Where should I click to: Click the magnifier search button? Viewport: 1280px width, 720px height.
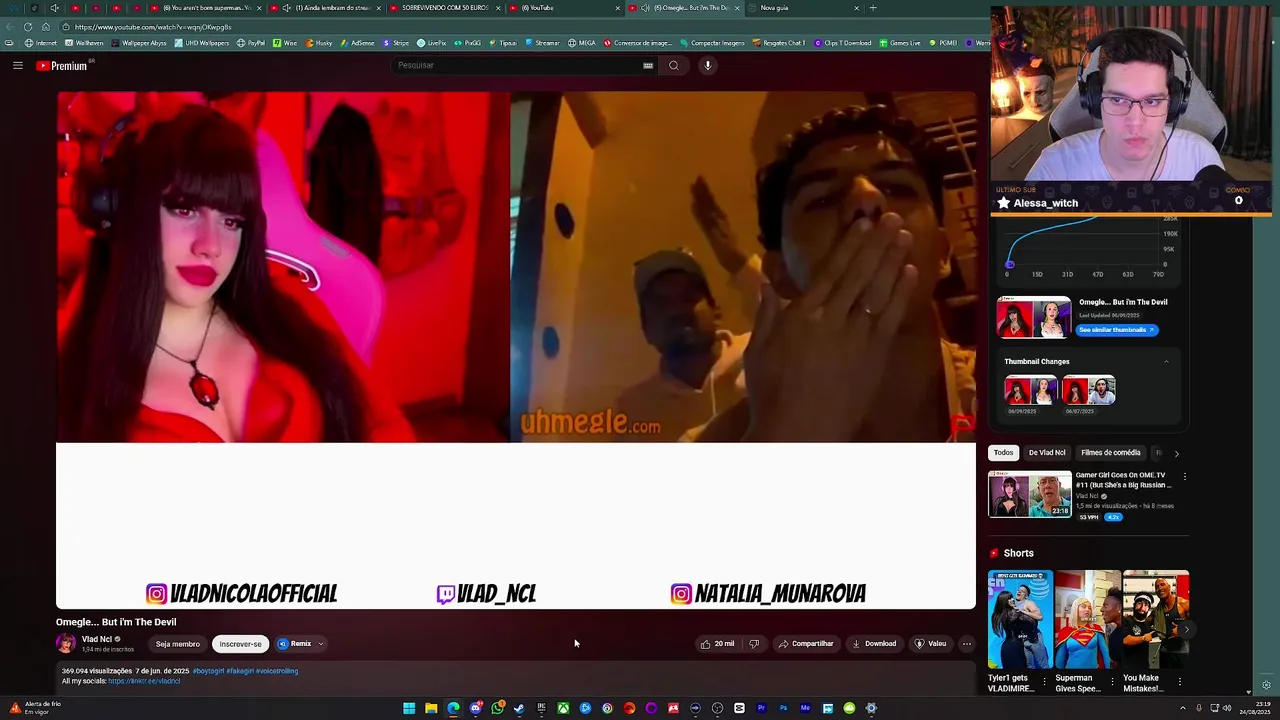(674, 65)
